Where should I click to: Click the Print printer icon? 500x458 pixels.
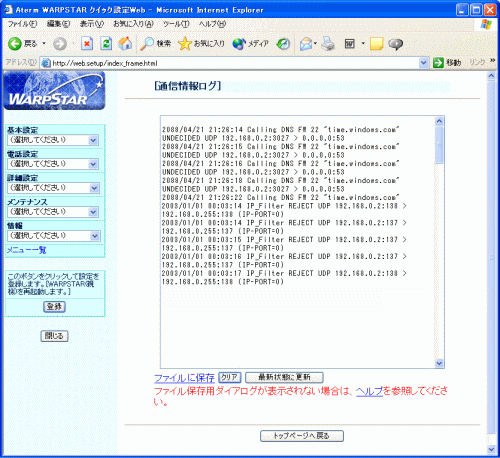point(328,44)
